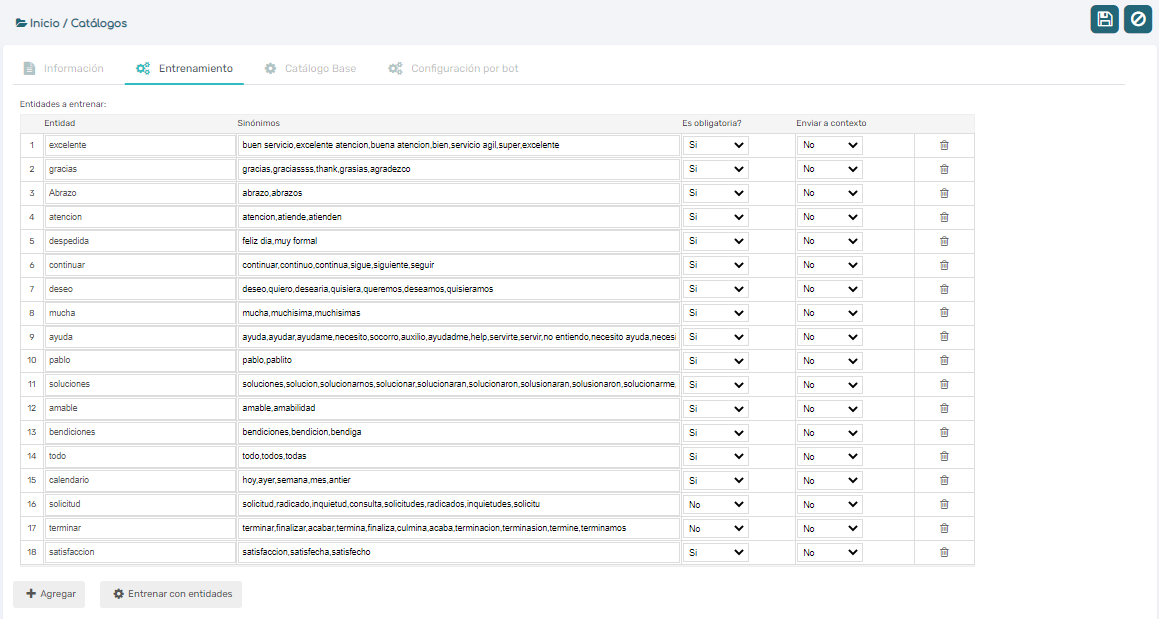Open 'Enviar a contexto' dropdown for 'gracias'

(830, 169)
